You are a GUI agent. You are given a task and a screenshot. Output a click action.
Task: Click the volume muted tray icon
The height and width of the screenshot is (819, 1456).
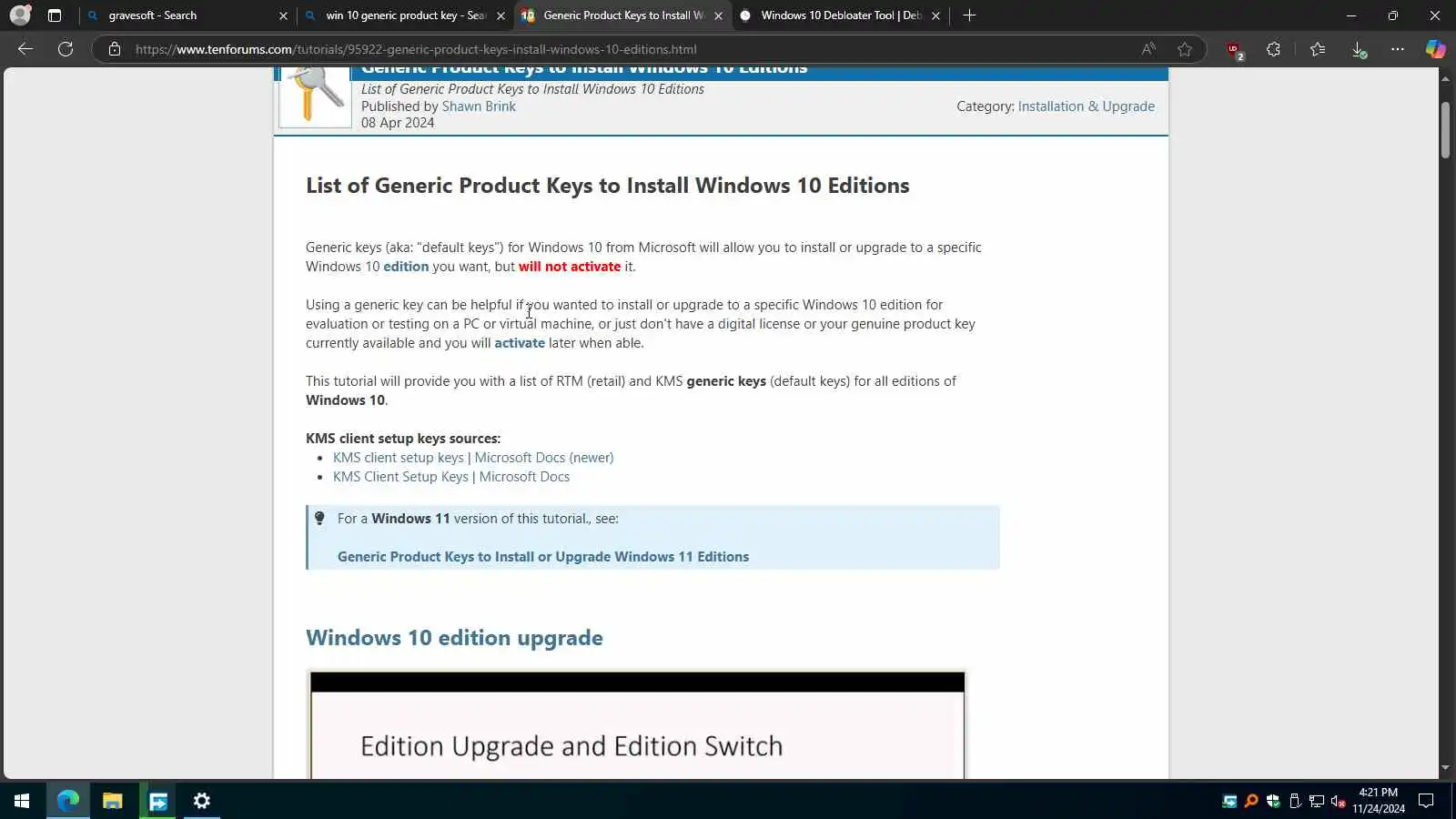pyautogui.click(x=1339, y=802)
